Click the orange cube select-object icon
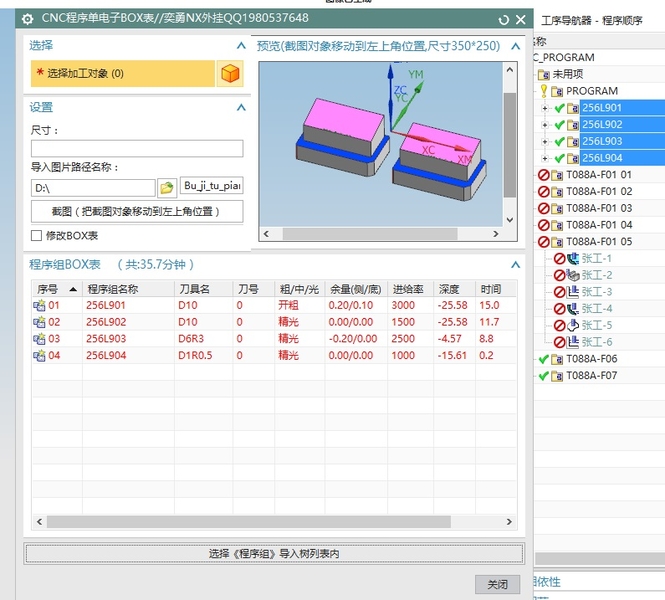Viewport: 665px width, 600px height. [230, 74]
